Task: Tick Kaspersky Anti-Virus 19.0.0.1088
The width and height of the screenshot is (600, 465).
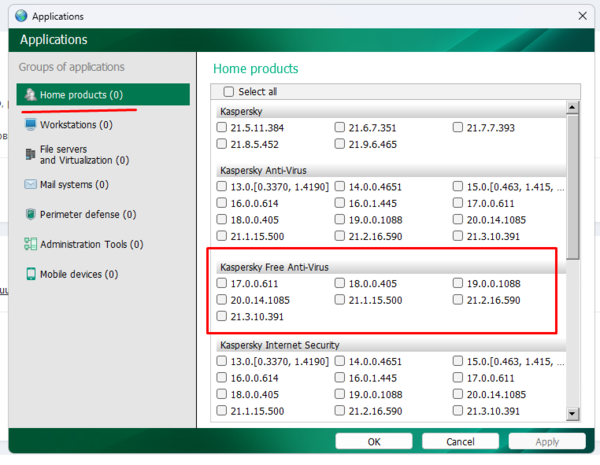Action: pos(339,219)
